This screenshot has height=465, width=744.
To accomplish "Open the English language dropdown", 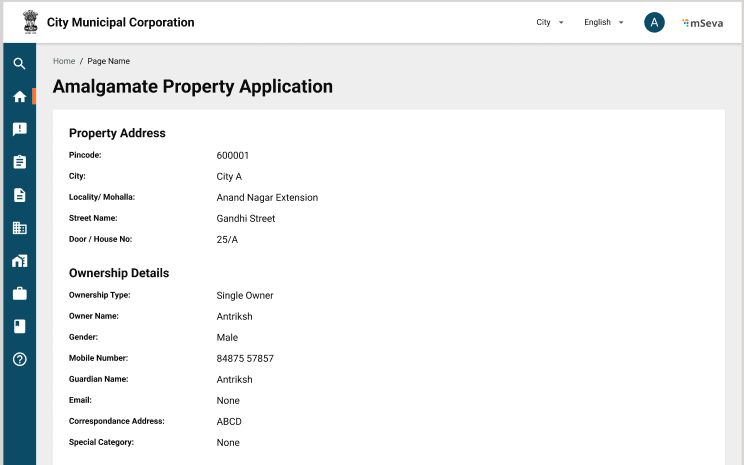I will (604, 22).
